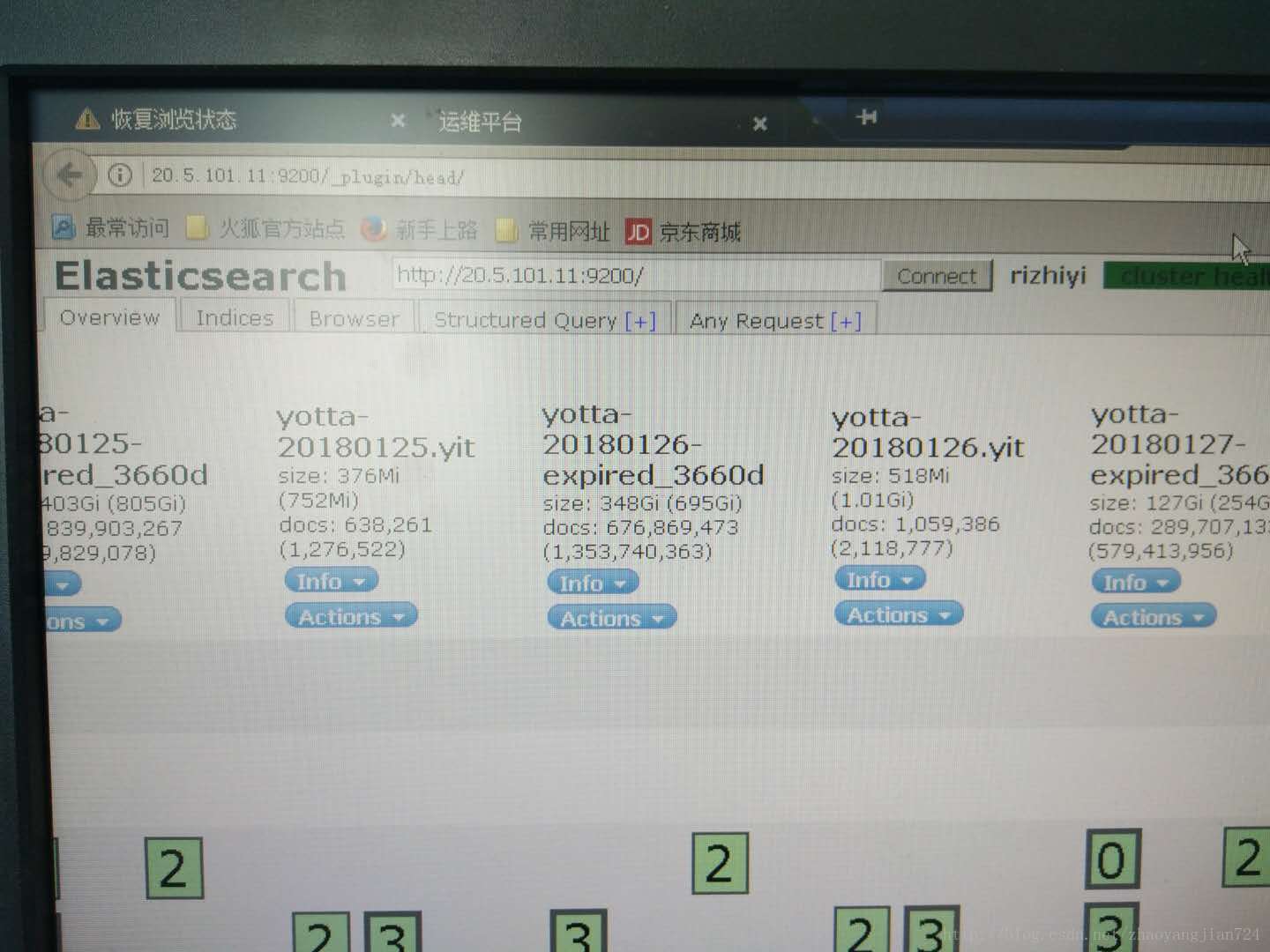
Task: Expand Actions for yotta-20180126-expired_3660d index
Action: pyautogui.click(x=612, y=618)
